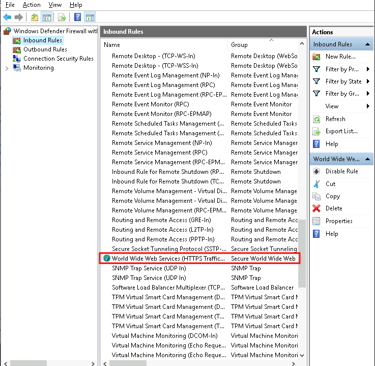Click the Export List icon in Actions pane
The width and height of the screenshot is (375, 366).
point(316,131)
